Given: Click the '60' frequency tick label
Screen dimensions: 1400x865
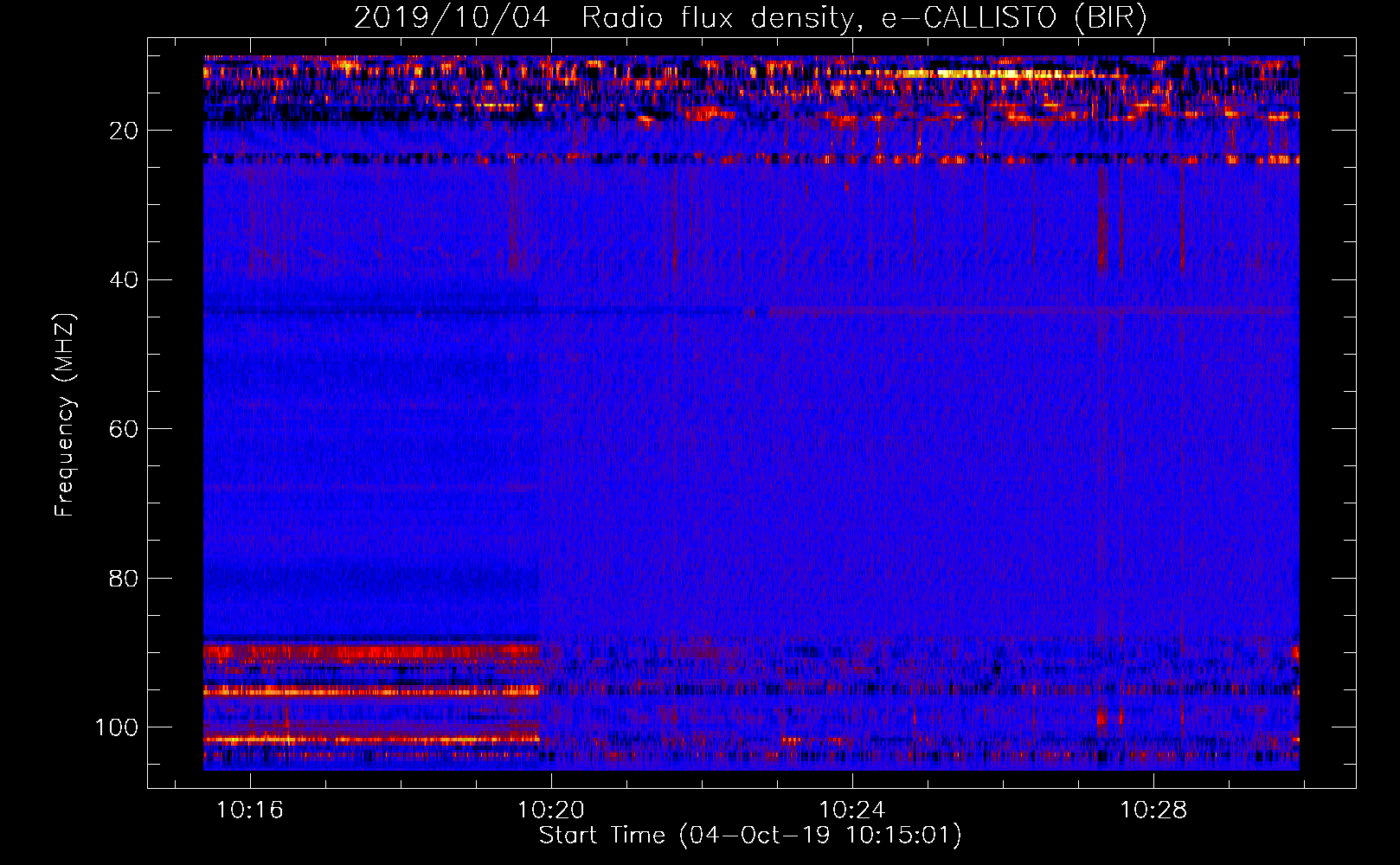Looking at the screenshot, I should click(124, 429).
